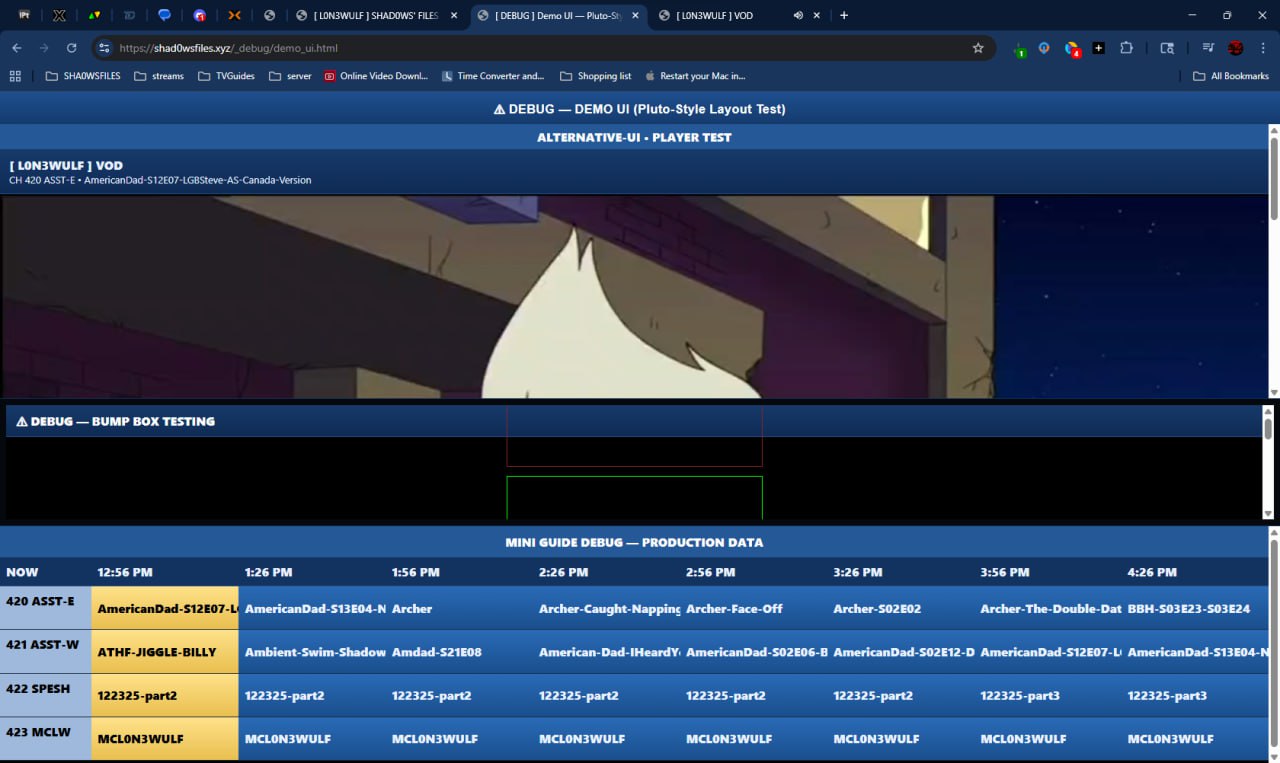Image resolution: width=1280 pixels, height=763 pixels.
Task: Reload the current debug page
Action: click(x=71, y=48)
